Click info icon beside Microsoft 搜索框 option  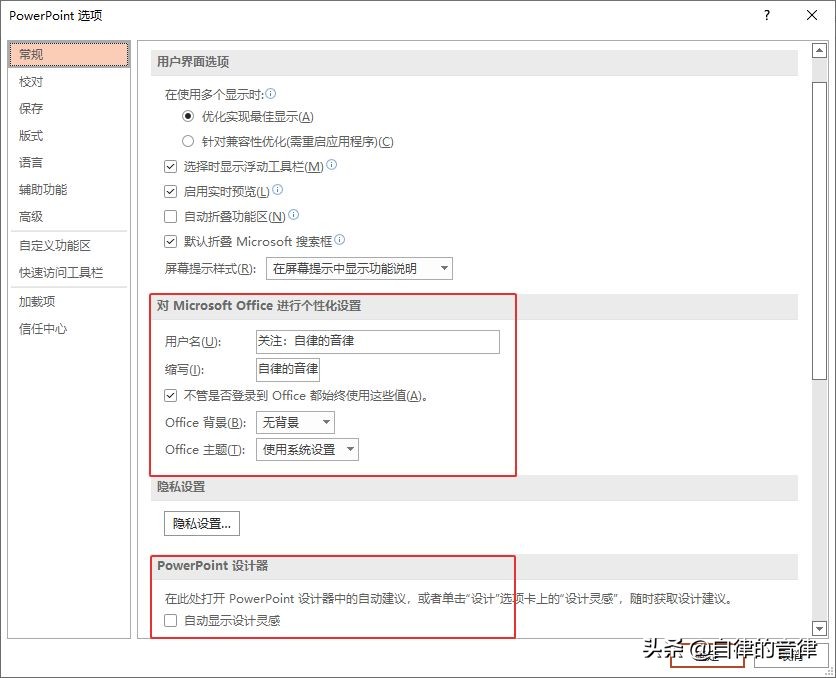click(x=340, y=239)
